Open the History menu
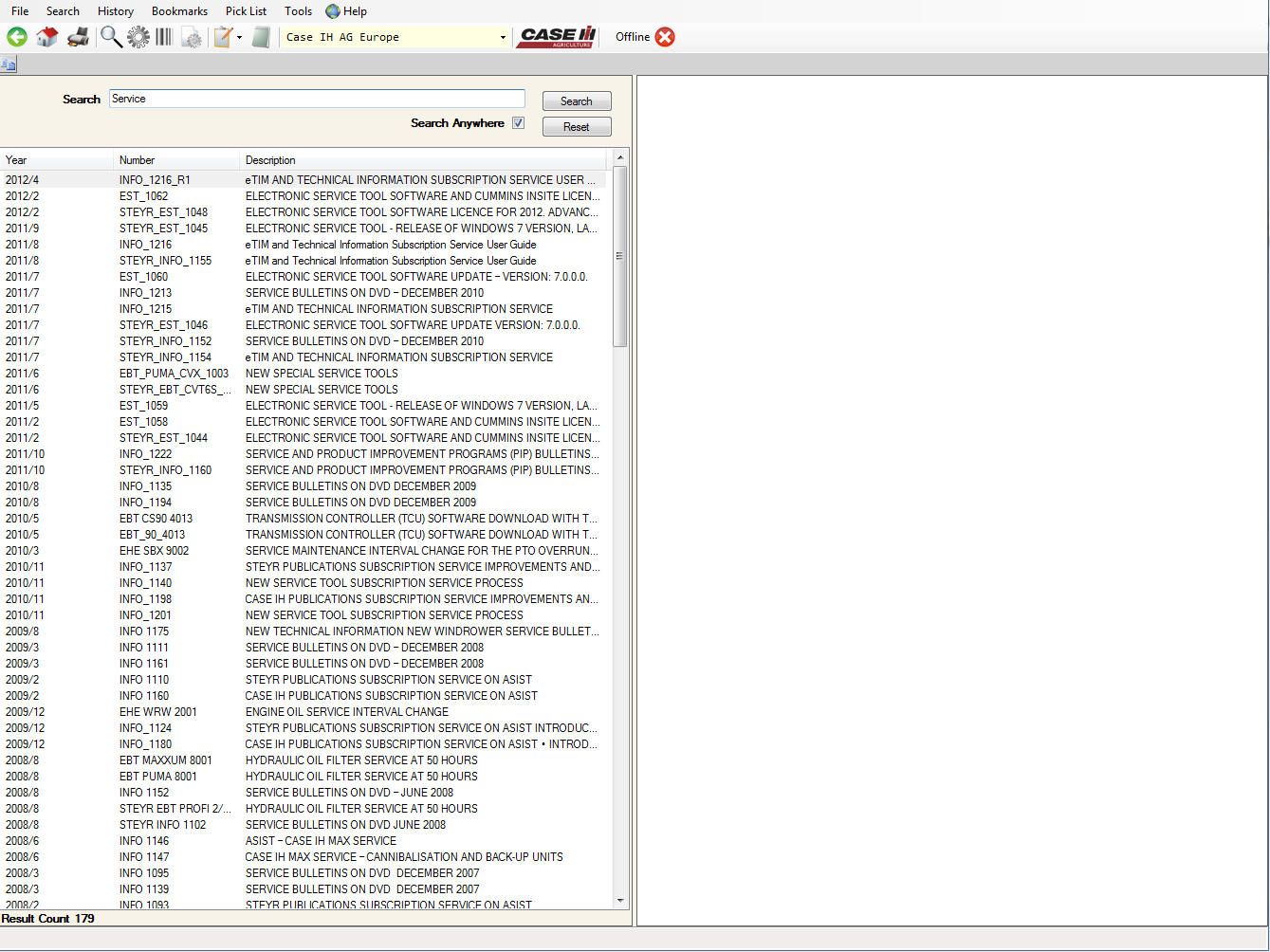This screenshot has height=952, width=1270. (x=116, y=11)
